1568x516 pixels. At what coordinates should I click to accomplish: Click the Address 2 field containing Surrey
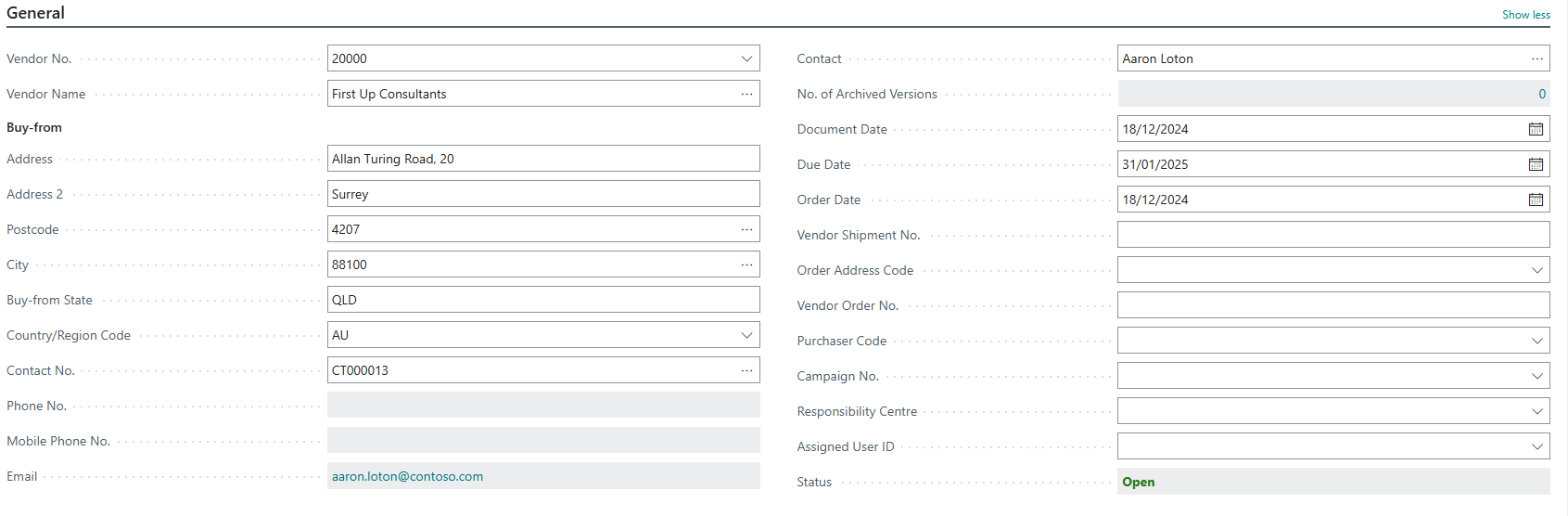pos(542,194)
